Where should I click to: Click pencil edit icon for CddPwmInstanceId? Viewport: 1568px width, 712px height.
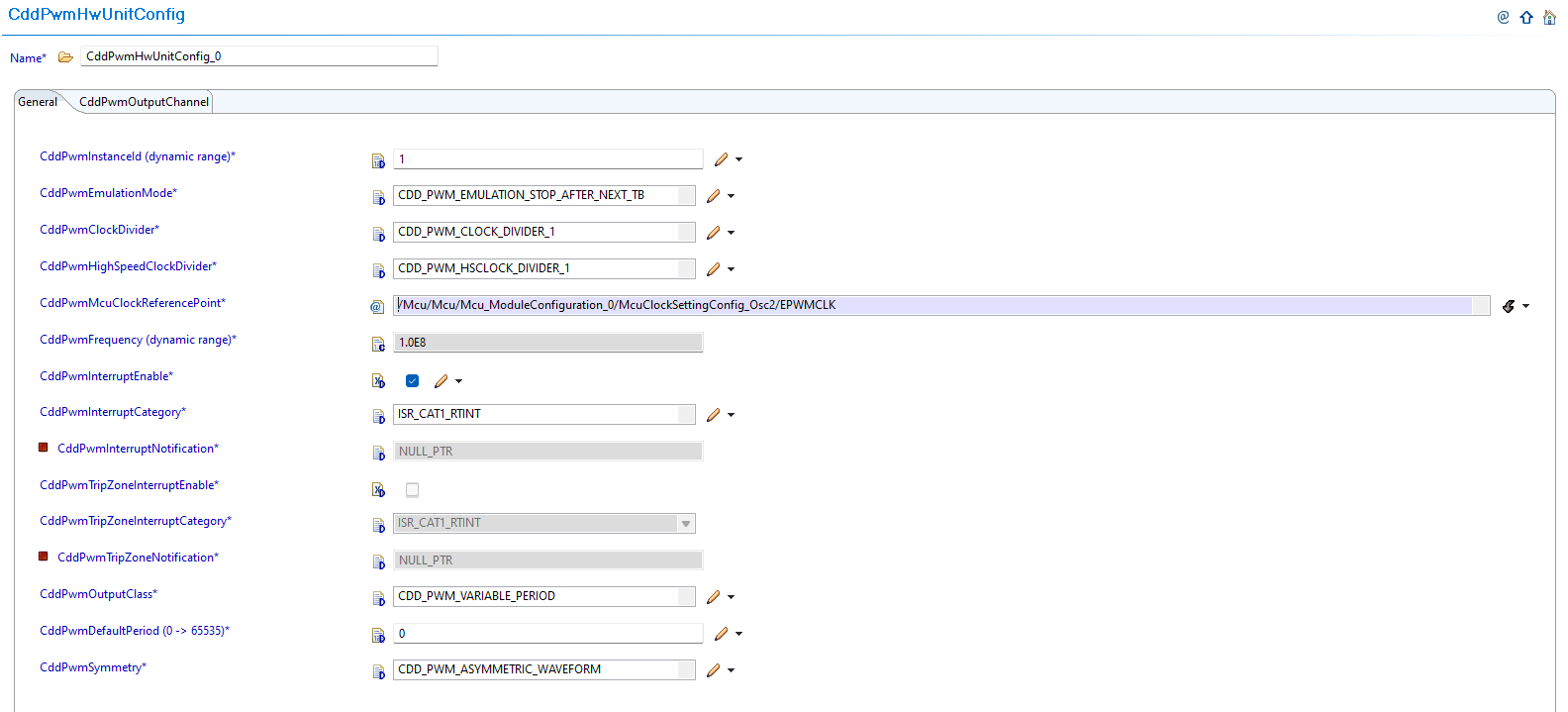721,159
